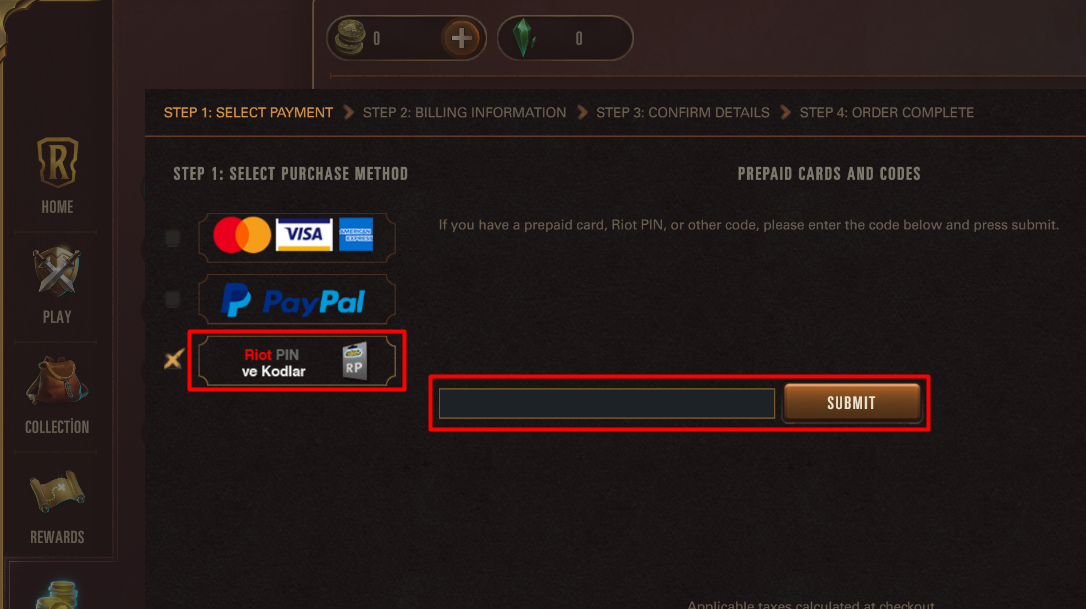Select the PayPal payment checkbox
This screenshot has width=1086, height=609.
[172, 299]
